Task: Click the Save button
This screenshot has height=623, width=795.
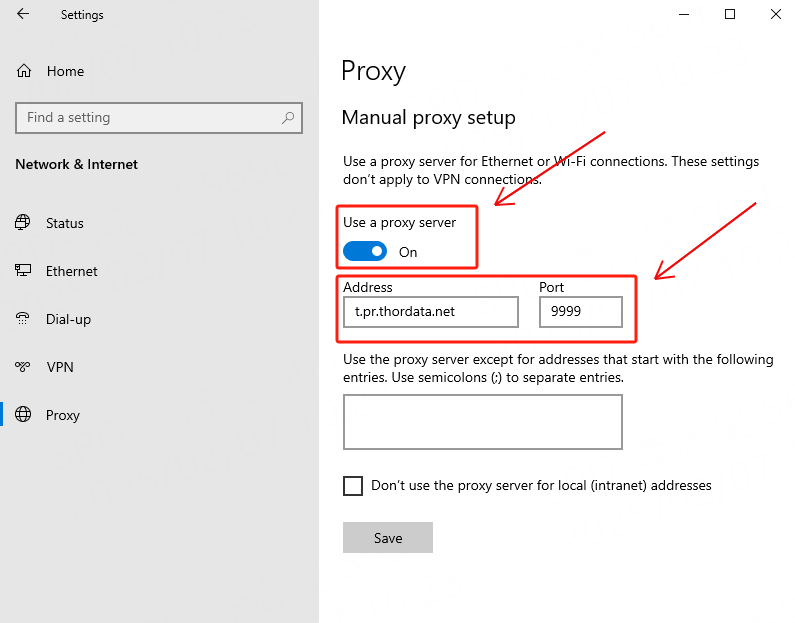Action: pos(388,537)
